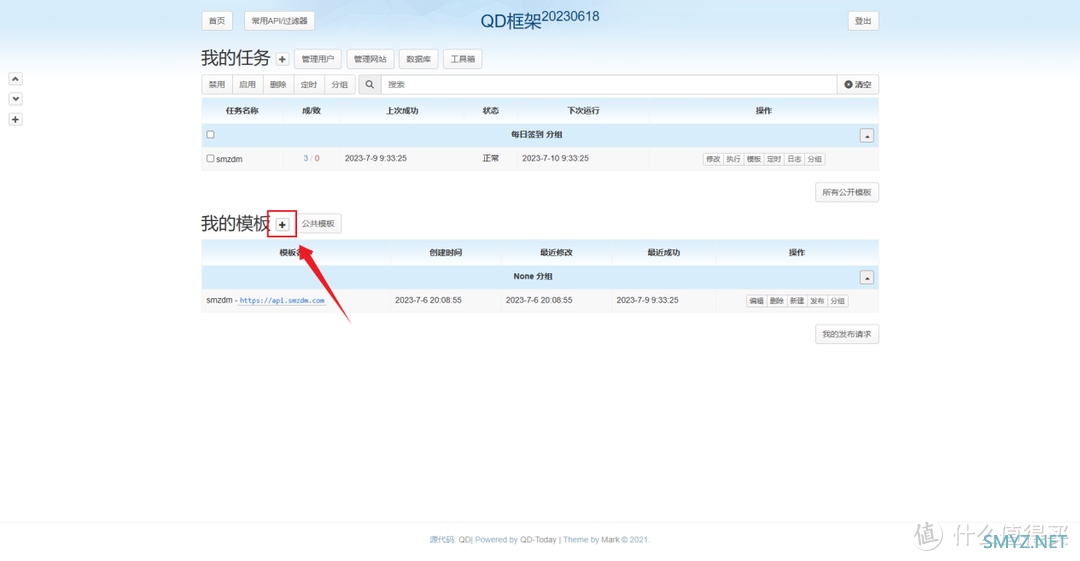
Task: Open 管理网站 site management
Action: 371,59
